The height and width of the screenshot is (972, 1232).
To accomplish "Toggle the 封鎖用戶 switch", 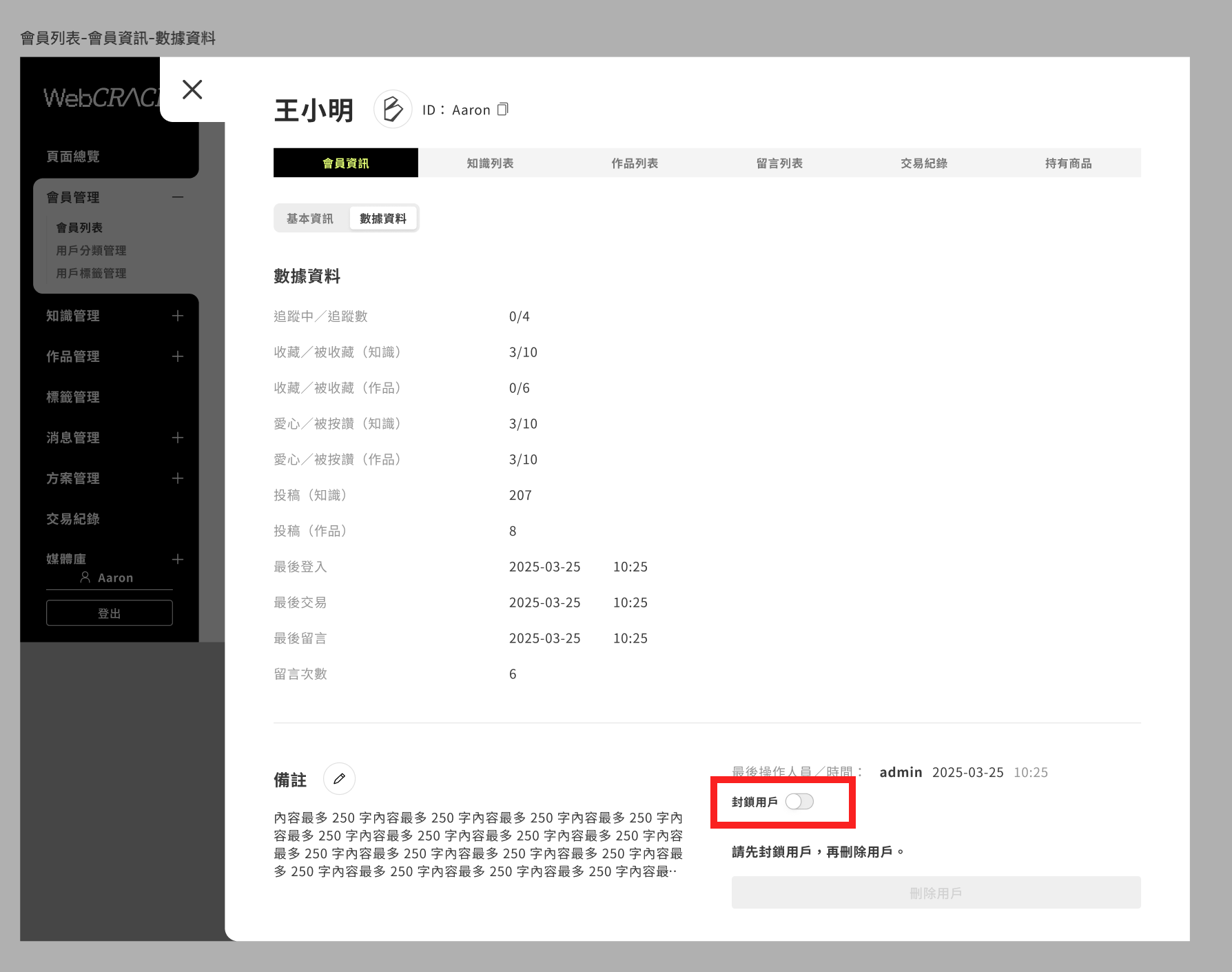I will point(799,802).
